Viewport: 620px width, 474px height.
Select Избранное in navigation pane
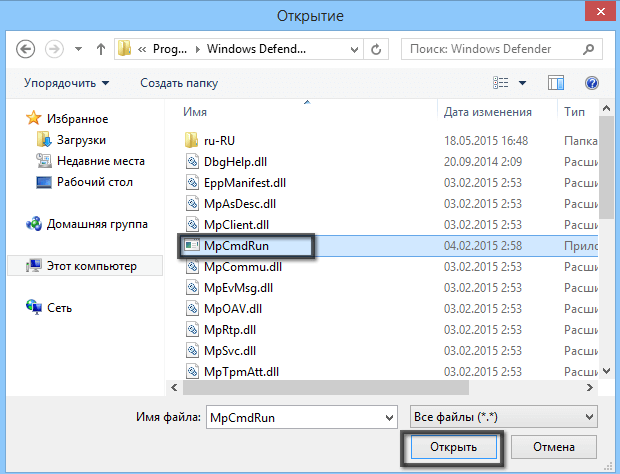[x=78, y=119]
